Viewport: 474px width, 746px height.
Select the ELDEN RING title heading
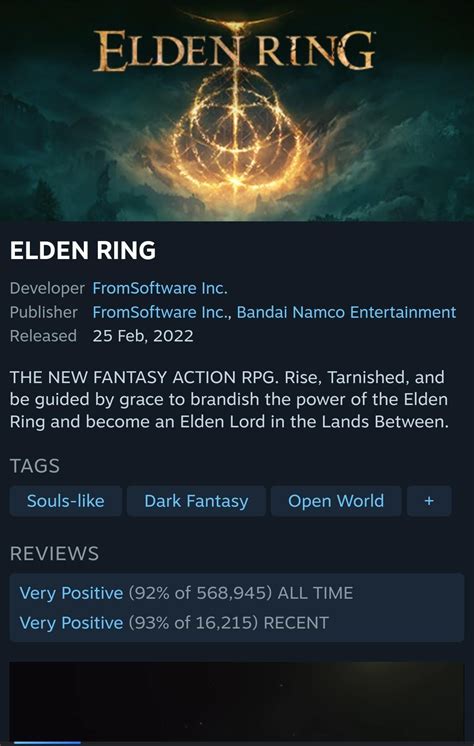83,251
